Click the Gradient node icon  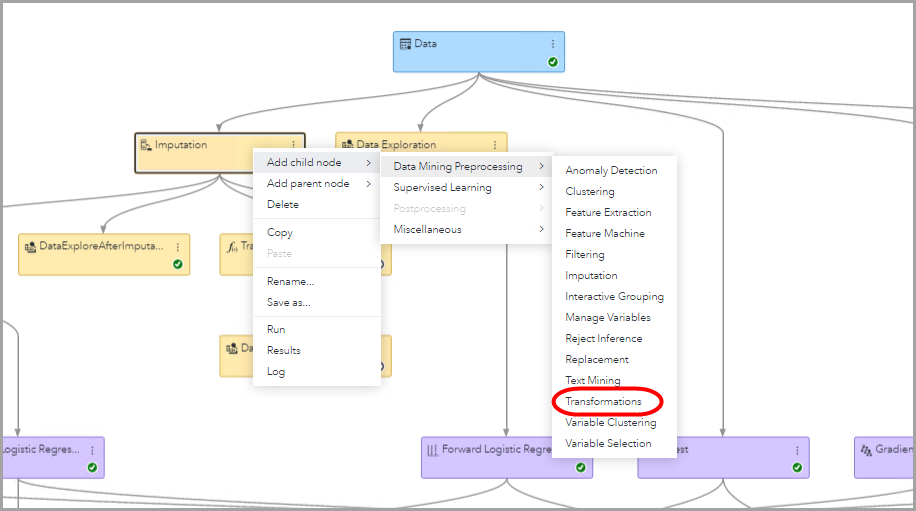866,450
